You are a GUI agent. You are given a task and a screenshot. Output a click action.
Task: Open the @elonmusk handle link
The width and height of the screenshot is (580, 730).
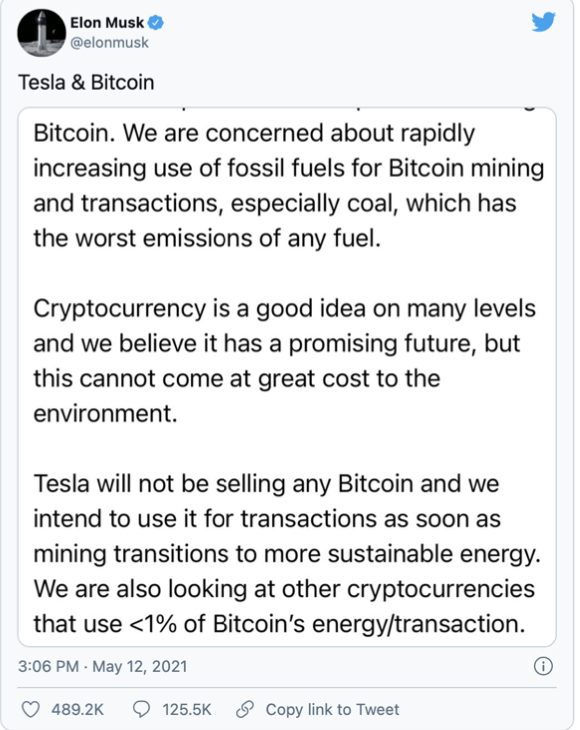(x=109, y=42)
